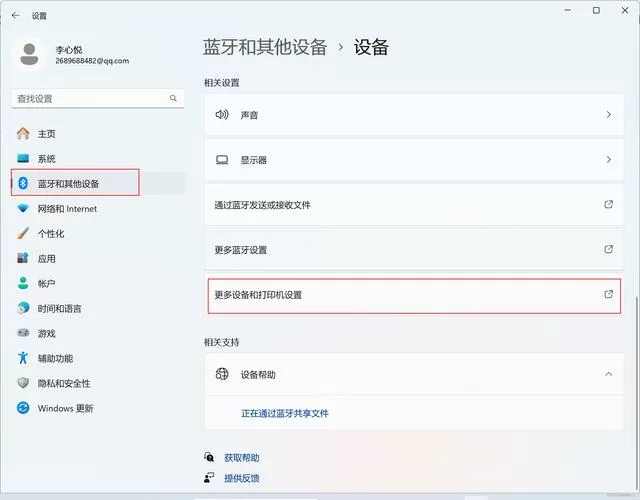Open 主页 in the sidebar

pos(98,134)
